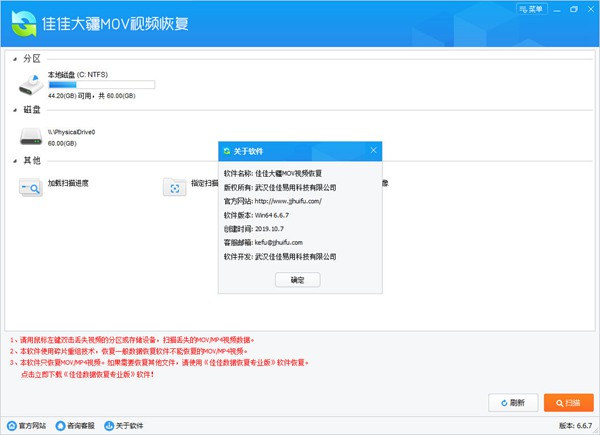Click the app logo in title bar
Image resolution: width=600 pixels, height=435 pixels.
24,23
